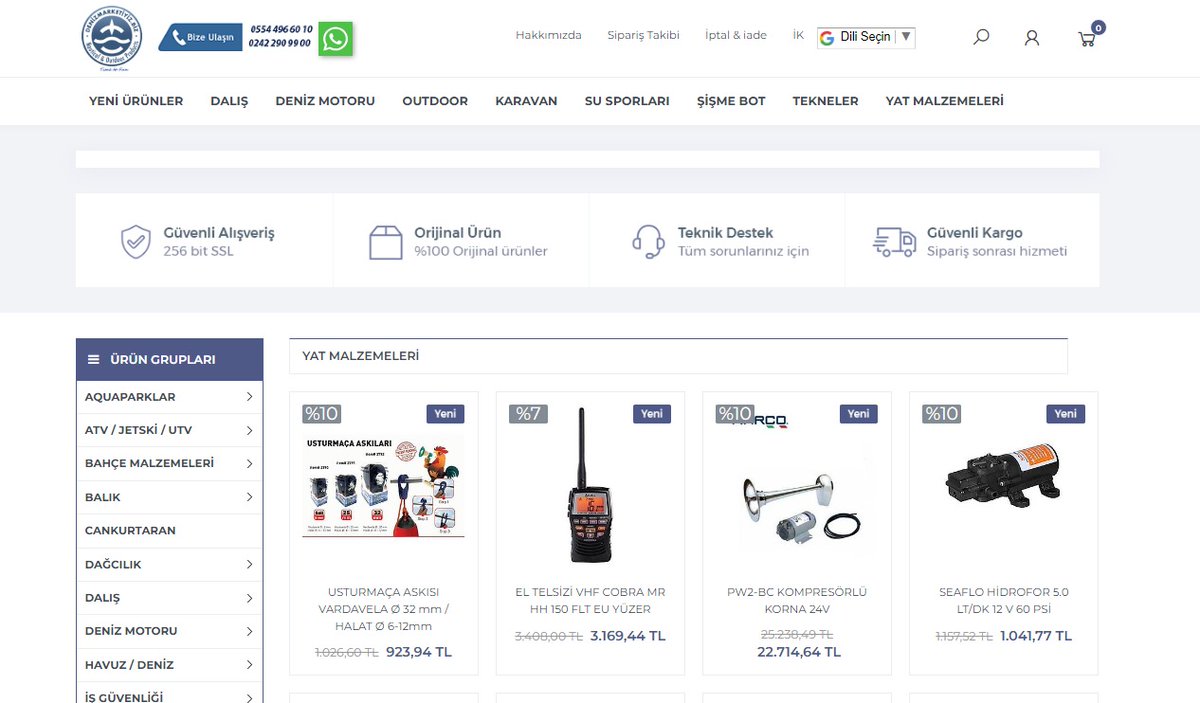Open the PW2-BC KOMPRESÖRLÜ KORNA title
1200x703 pixels.
coord(797,600)
